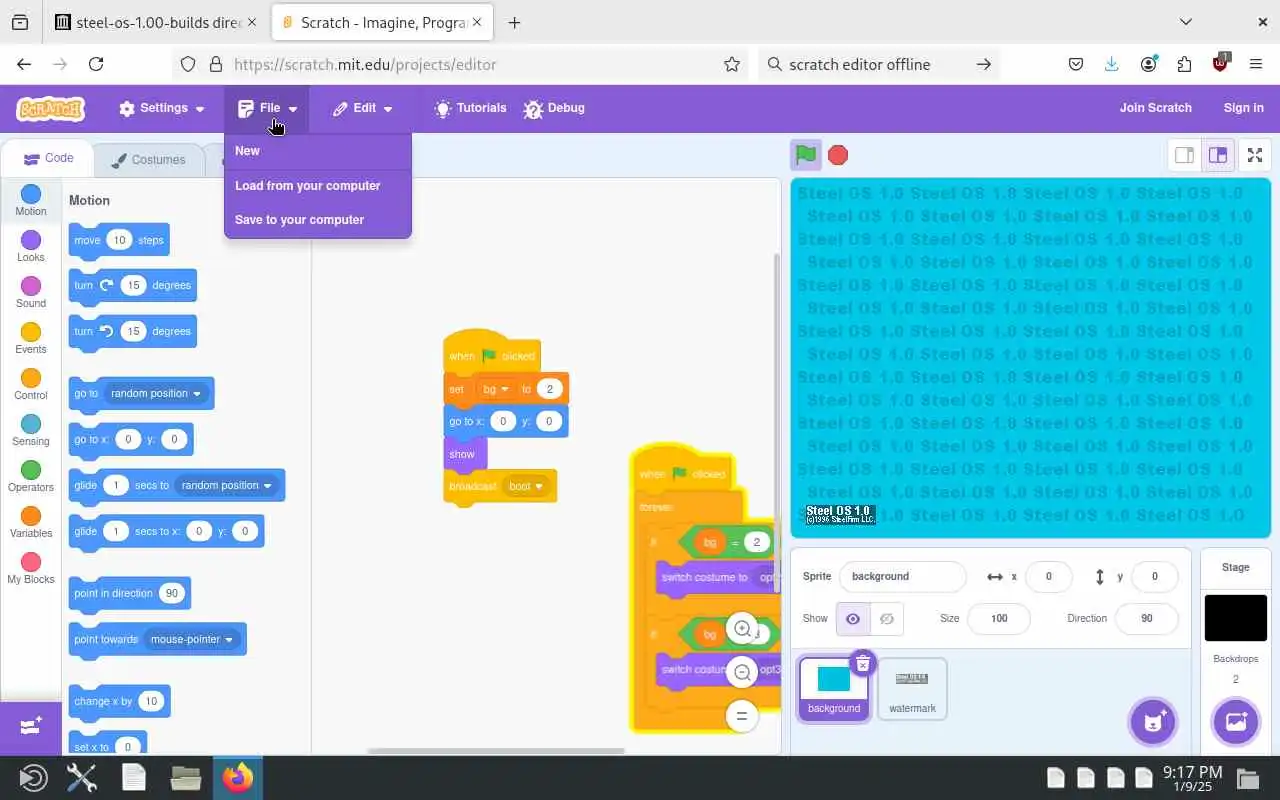Click the red stop sign button
This screenshot has height=800, width=1280.
click(x=838, y=155)
